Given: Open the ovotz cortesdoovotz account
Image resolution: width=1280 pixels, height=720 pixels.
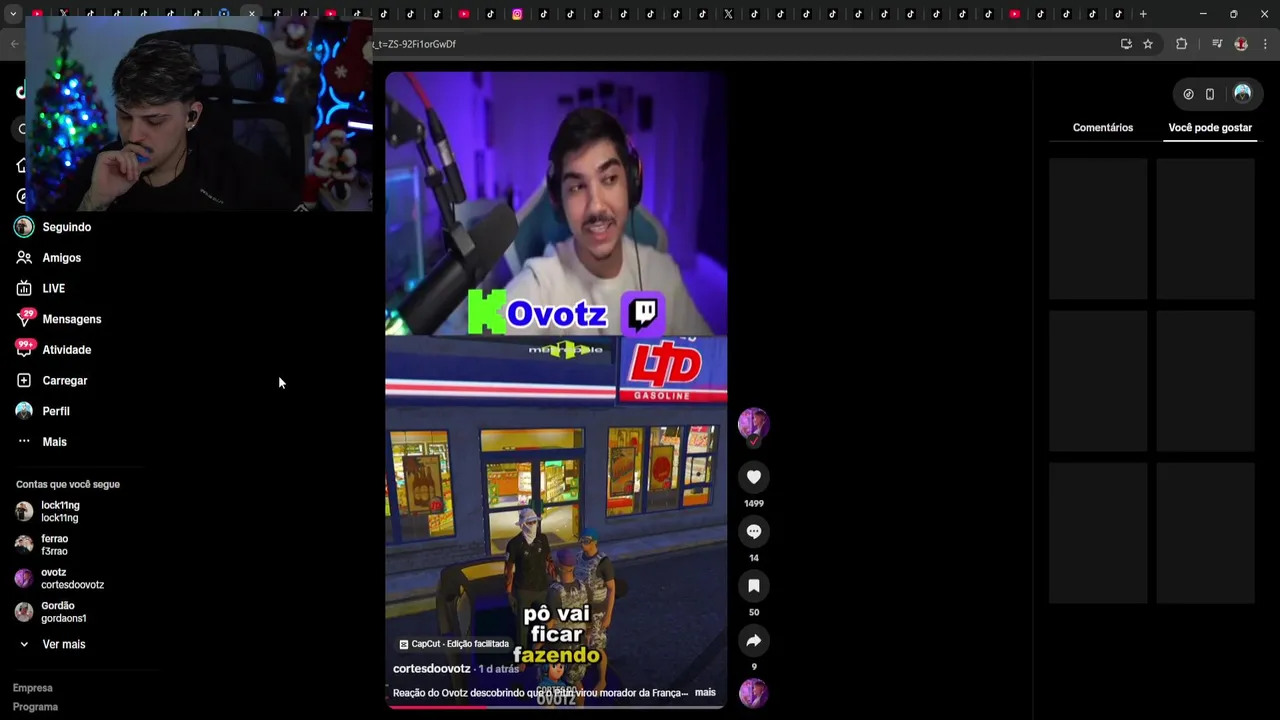Looking at the screenshot, I should tap(59, 579).
